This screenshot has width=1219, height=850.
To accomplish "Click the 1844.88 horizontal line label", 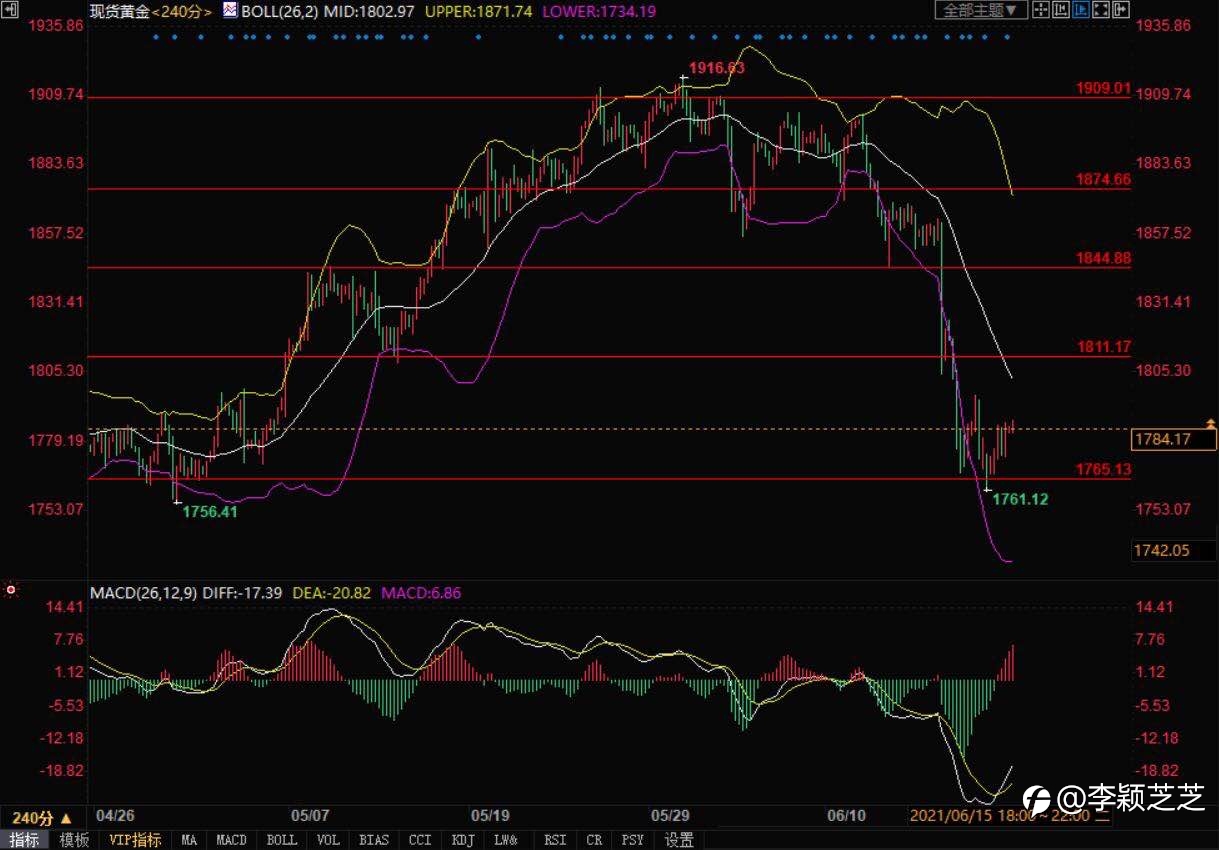I will pyautogui.click(x=1103, y=258).
